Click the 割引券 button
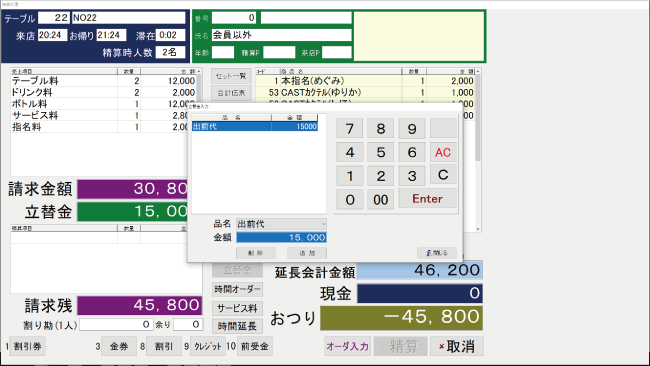This screenshot has width=650, height=366. click(x=27, y=346)
